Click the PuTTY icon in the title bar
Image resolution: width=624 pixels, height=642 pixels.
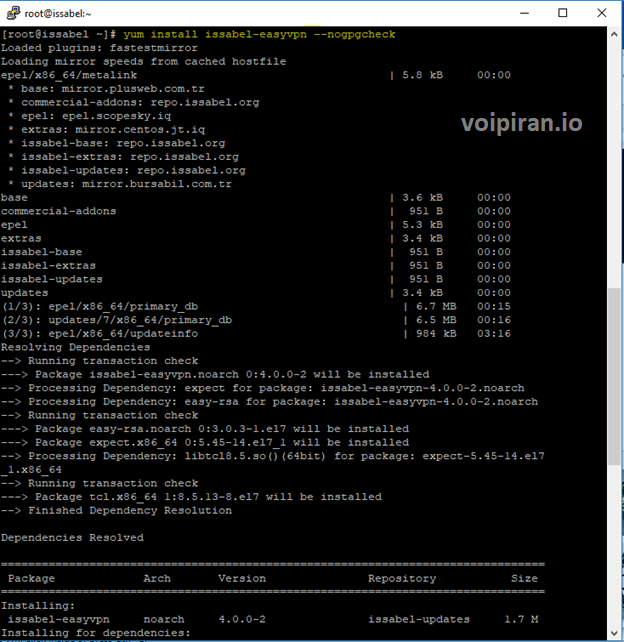pyautogui.click(x=13, y=13)
